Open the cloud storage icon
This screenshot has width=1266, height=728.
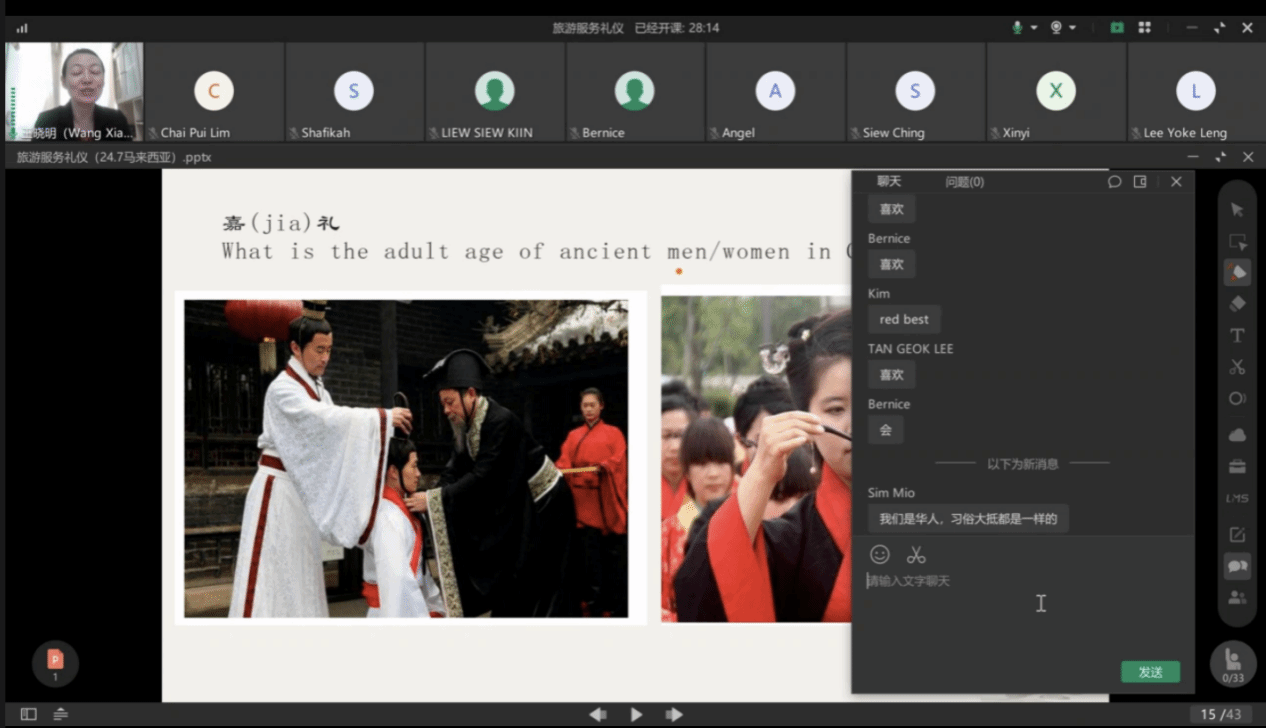pyautogui.click(x=1237, y=435)
